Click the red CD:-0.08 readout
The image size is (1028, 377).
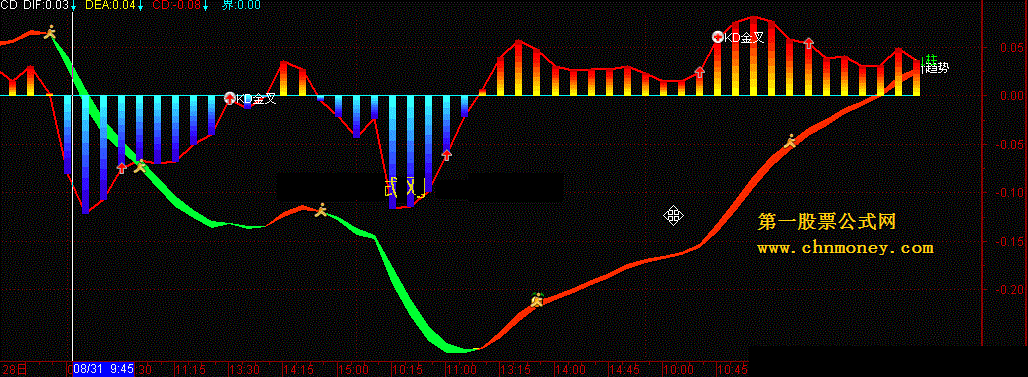click(176, 5)
